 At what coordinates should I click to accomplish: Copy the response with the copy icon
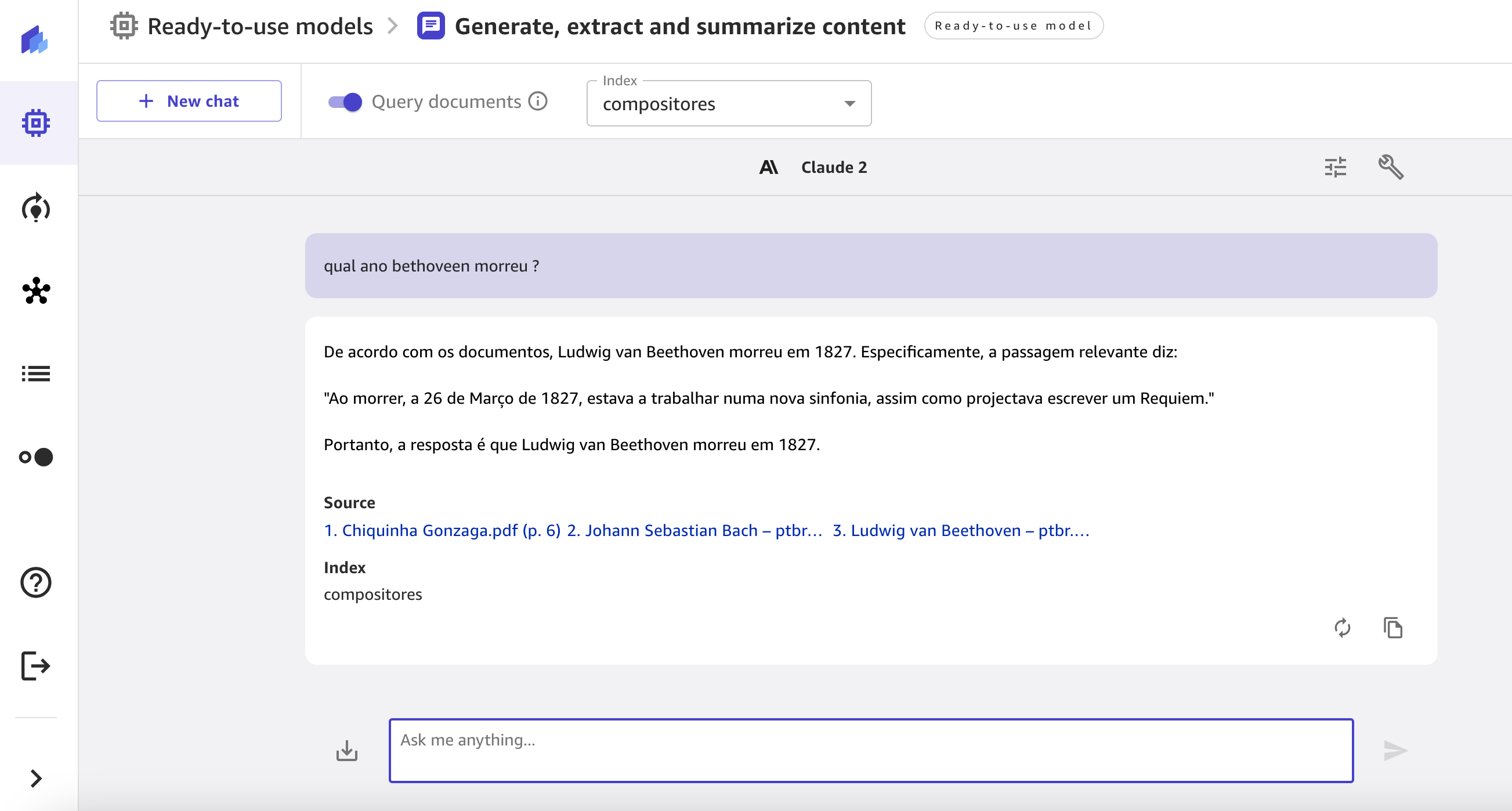pyautogui.click(x=1393, y=628)
